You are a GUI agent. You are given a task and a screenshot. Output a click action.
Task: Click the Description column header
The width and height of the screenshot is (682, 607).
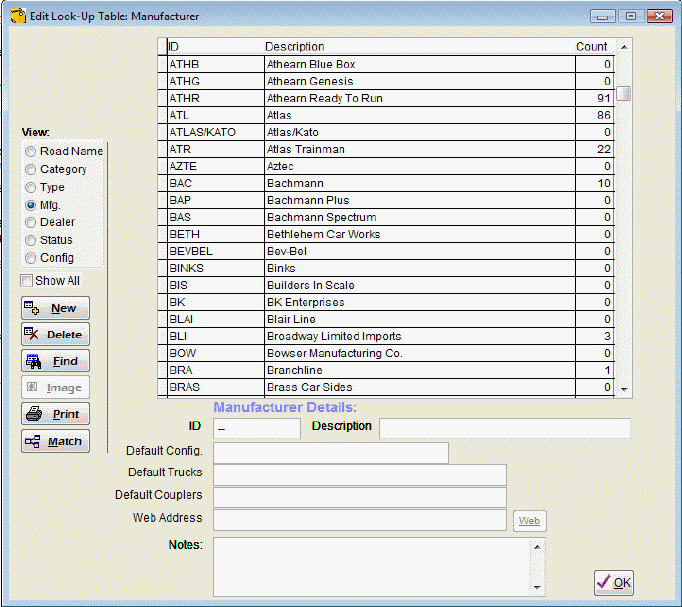click(x=420, y=47)
